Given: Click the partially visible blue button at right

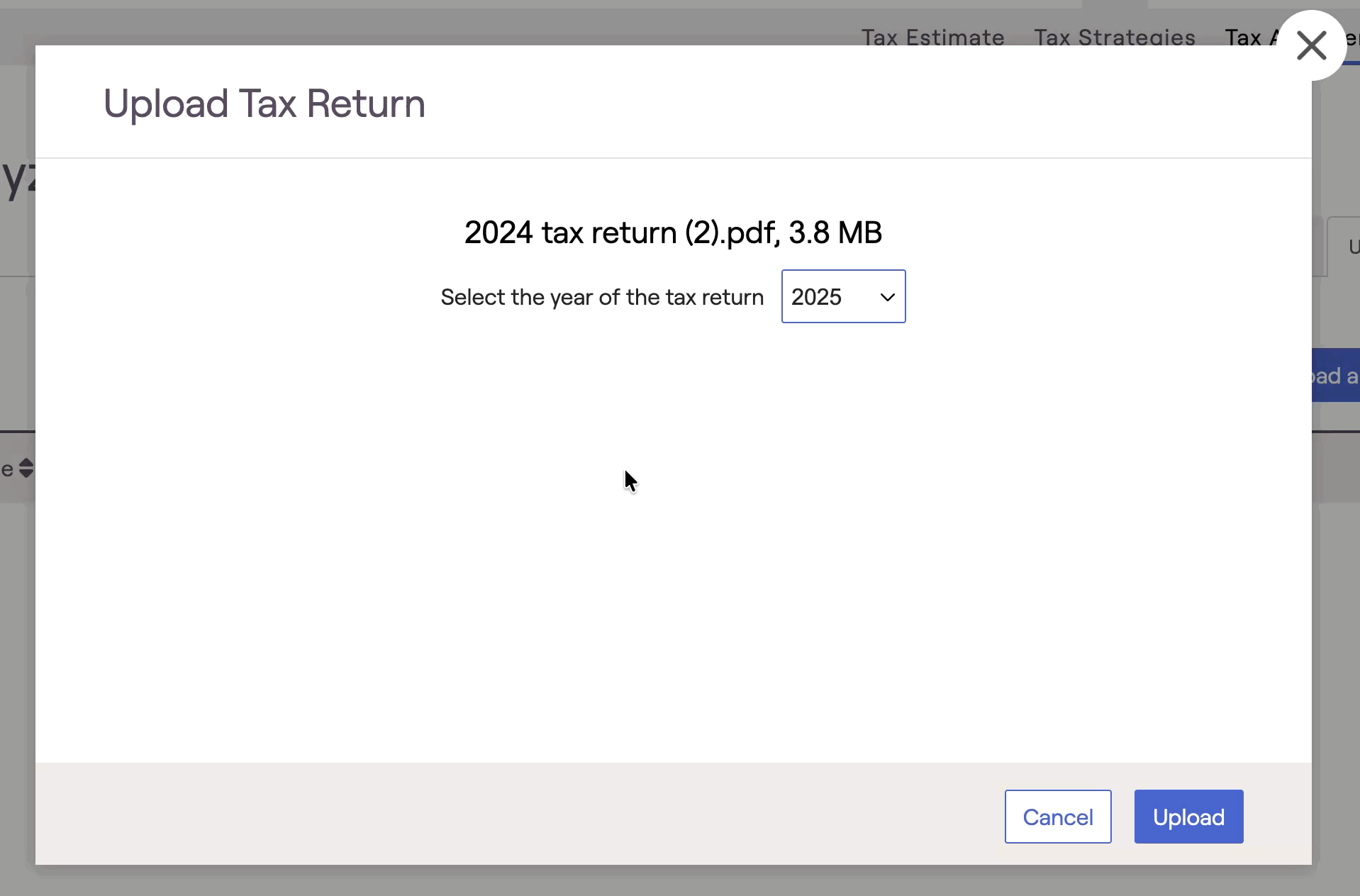Looking at the screenshot, I should (x=1335, y=376).
